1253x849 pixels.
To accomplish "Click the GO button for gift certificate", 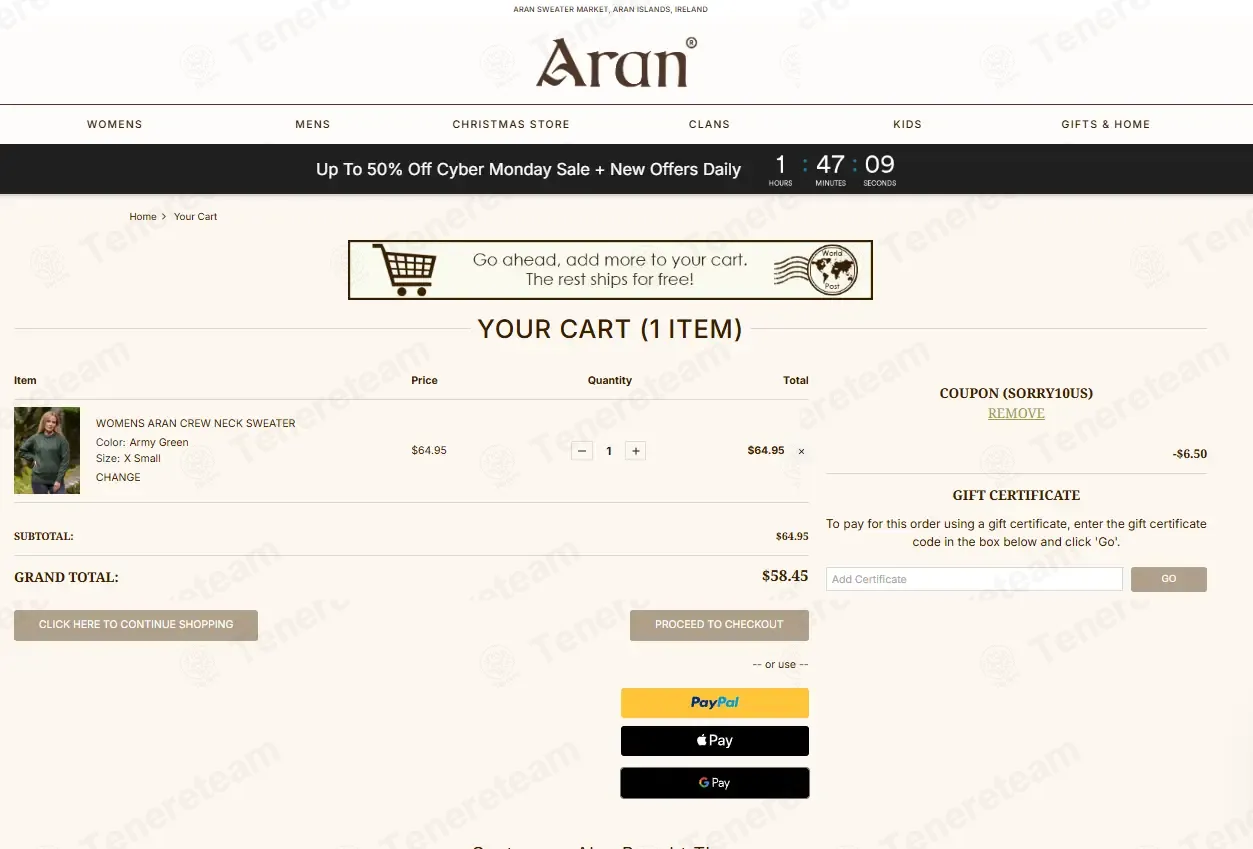I will click(x=1169, y=579).
